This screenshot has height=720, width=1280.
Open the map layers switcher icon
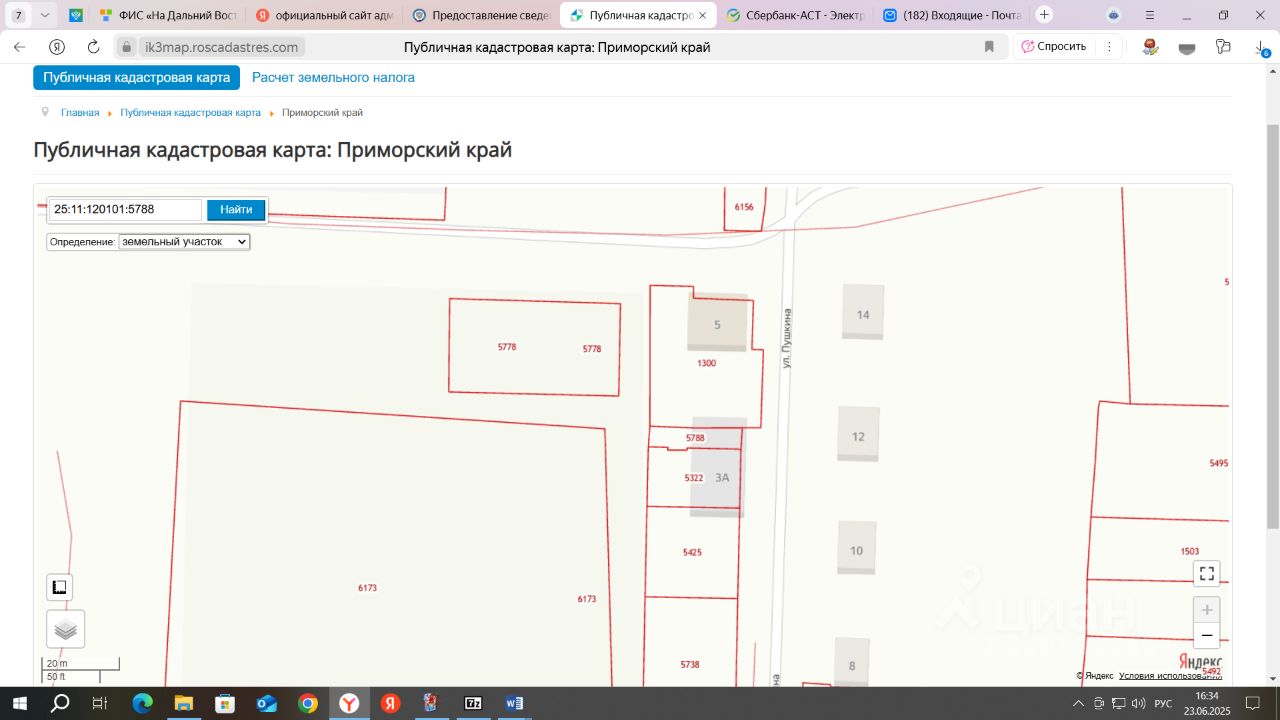(x=65, y=629)
